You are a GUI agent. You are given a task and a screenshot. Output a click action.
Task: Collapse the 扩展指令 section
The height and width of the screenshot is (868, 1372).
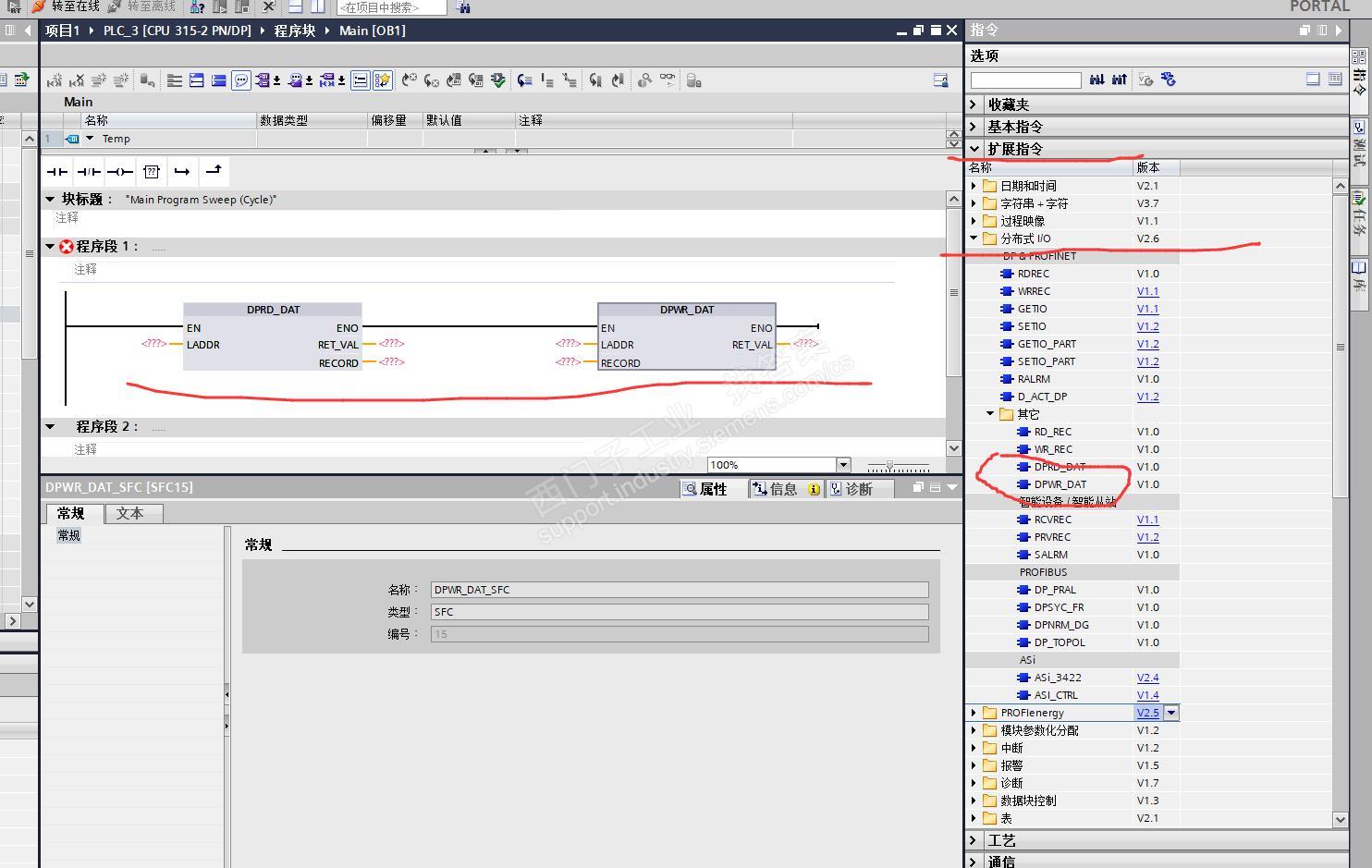pyautogui.click(x=974, y=149)
